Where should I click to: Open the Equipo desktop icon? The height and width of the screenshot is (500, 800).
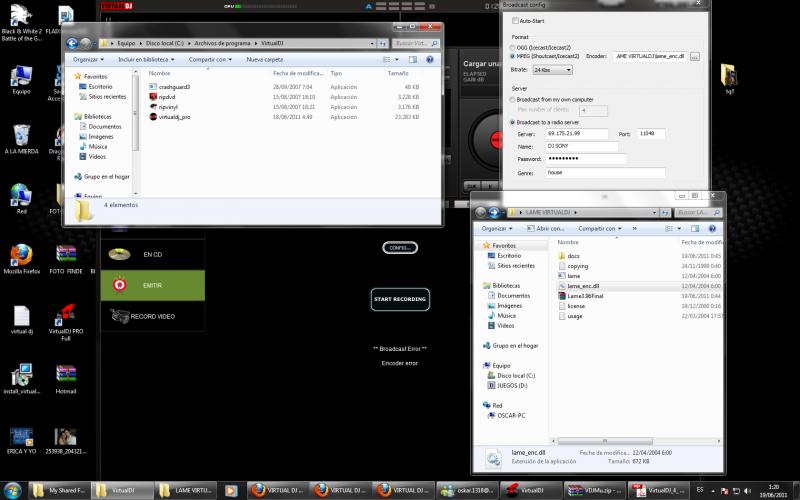point(21,80)
